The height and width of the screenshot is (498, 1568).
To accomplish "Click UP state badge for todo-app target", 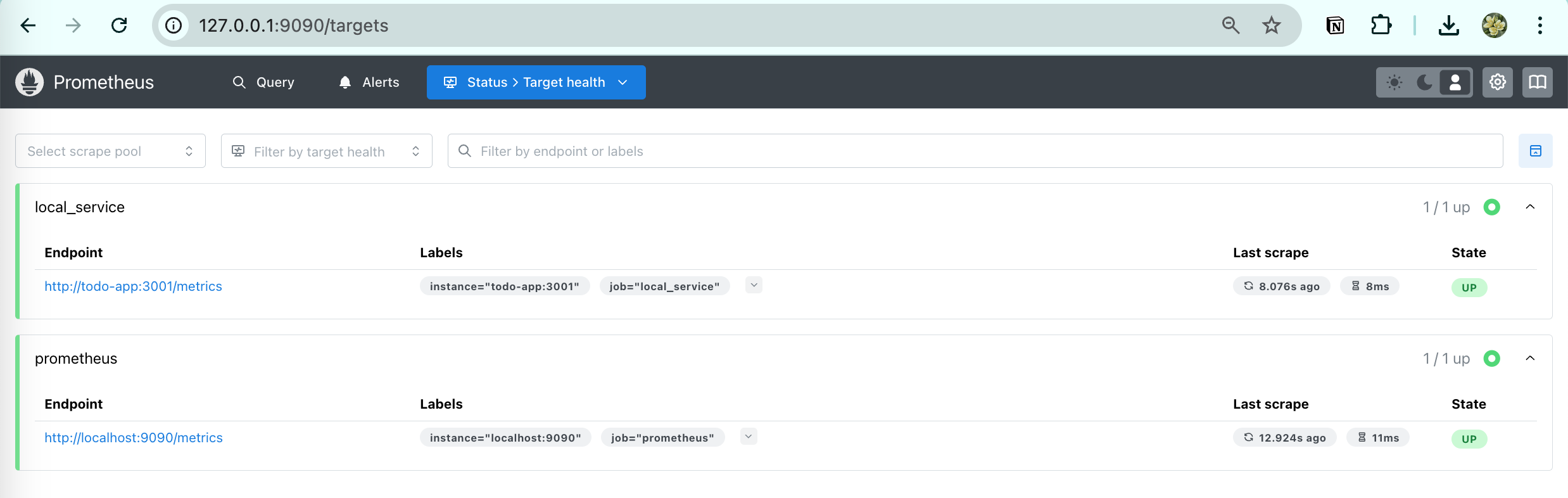I will pyautogui.click(x=1469, y=288).
